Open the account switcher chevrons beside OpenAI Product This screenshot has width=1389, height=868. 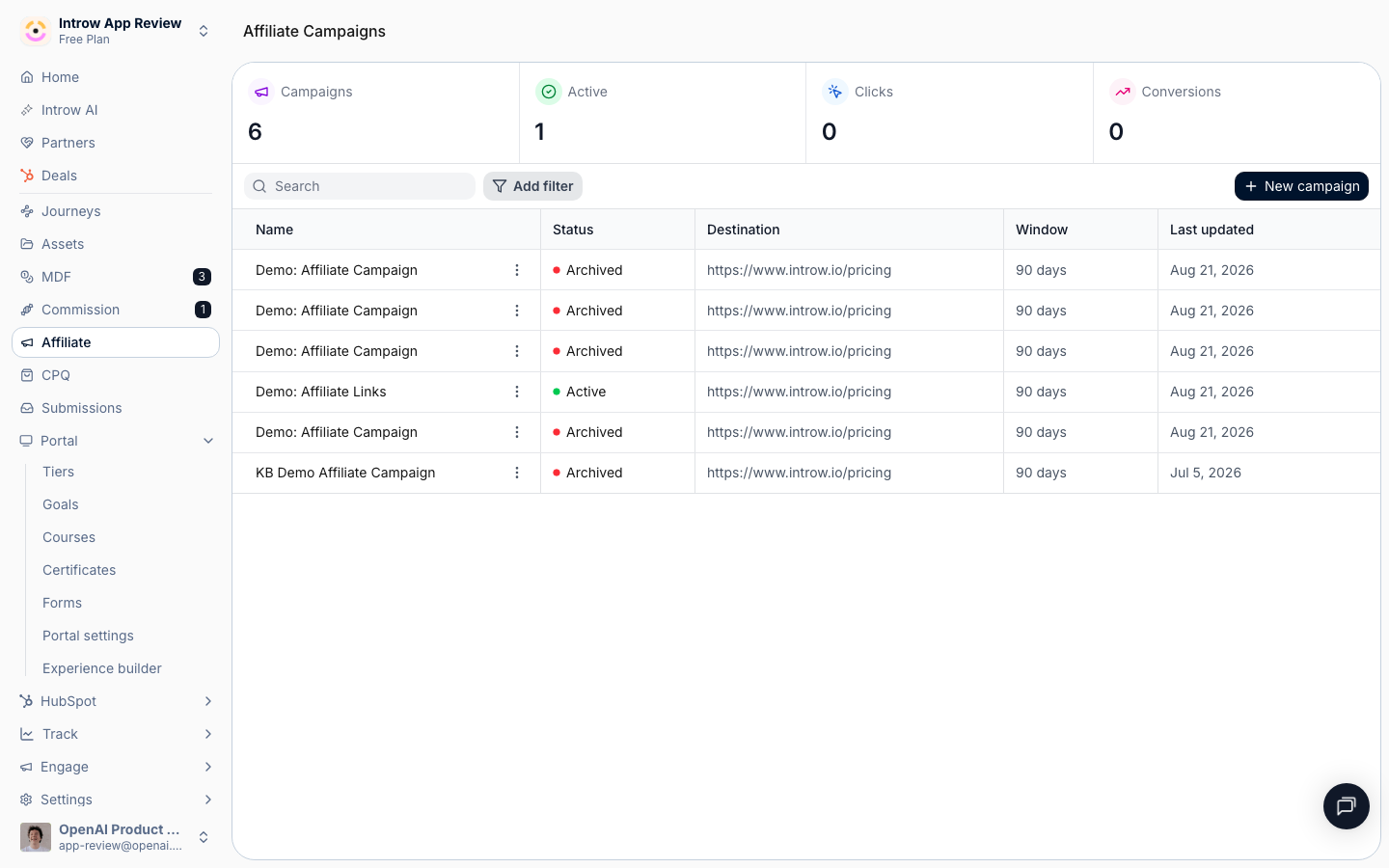coord(204,837)
